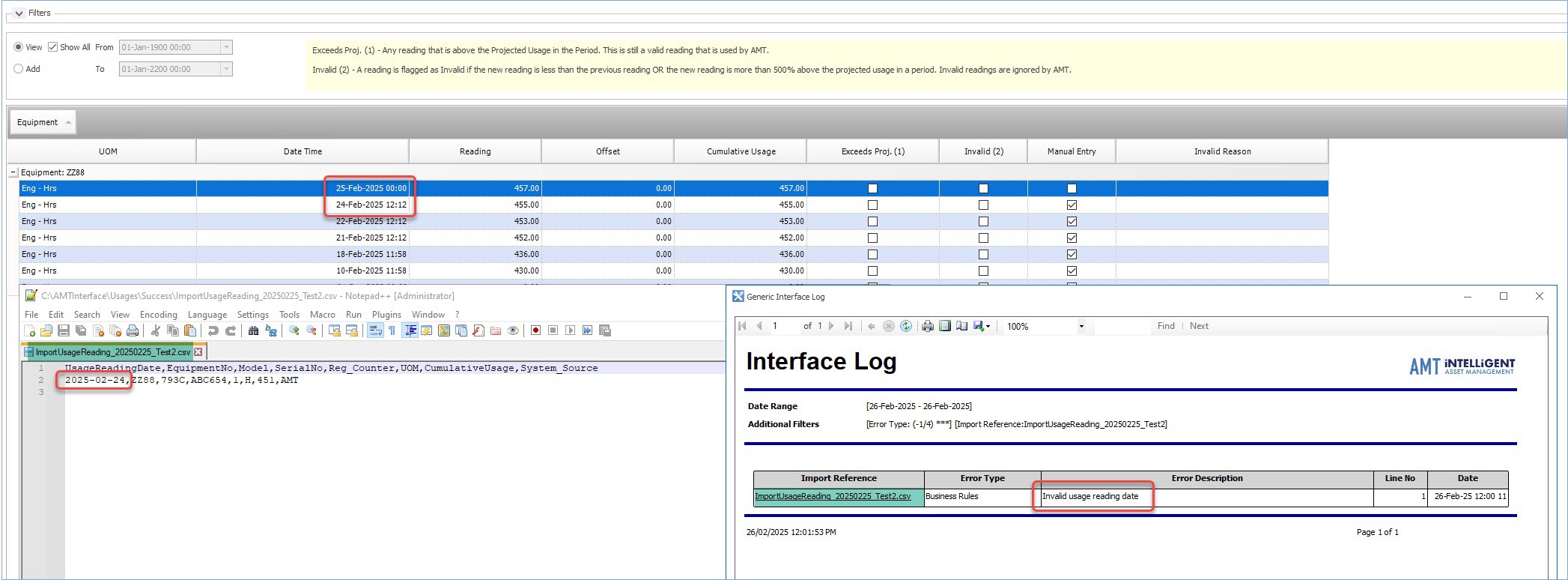Check Invalid box for 21-Feb-2025 row
The image size is (1568, 580).
coord(983,238)
